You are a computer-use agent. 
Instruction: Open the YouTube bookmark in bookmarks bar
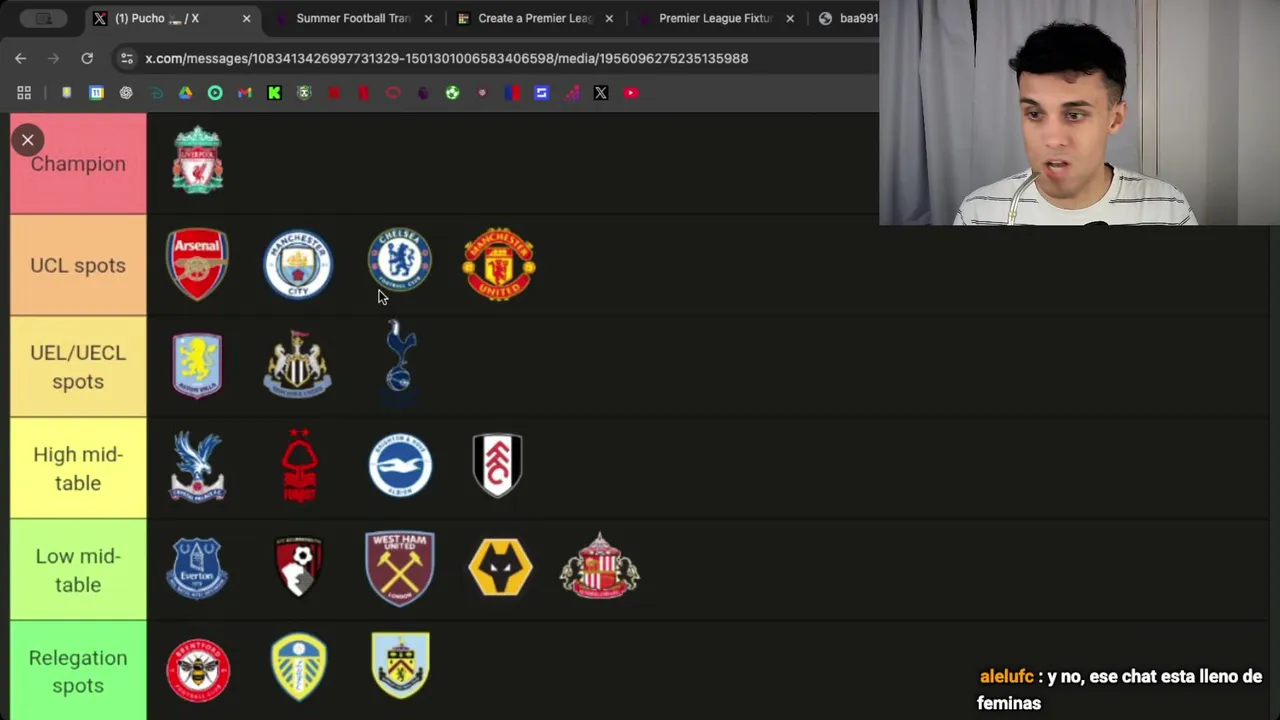[631, 93]
